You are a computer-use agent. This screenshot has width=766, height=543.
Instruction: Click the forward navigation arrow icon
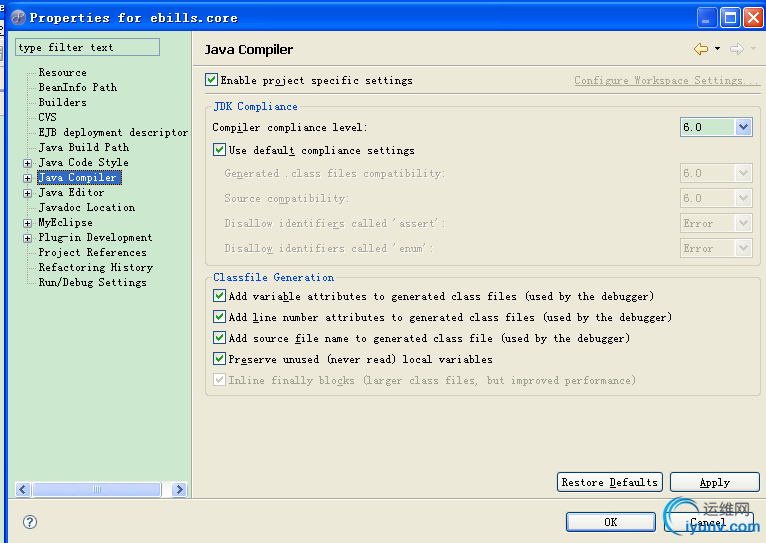click(737, 49)
